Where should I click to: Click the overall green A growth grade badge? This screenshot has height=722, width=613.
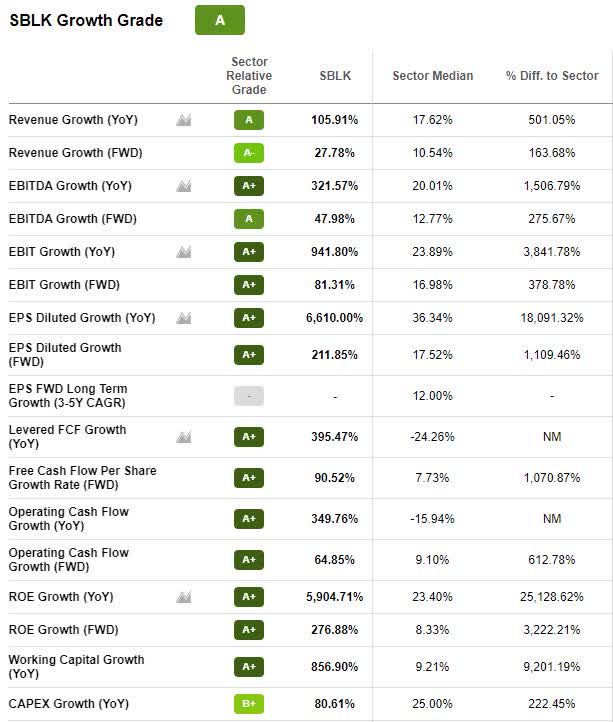click(x=219, y=20)
